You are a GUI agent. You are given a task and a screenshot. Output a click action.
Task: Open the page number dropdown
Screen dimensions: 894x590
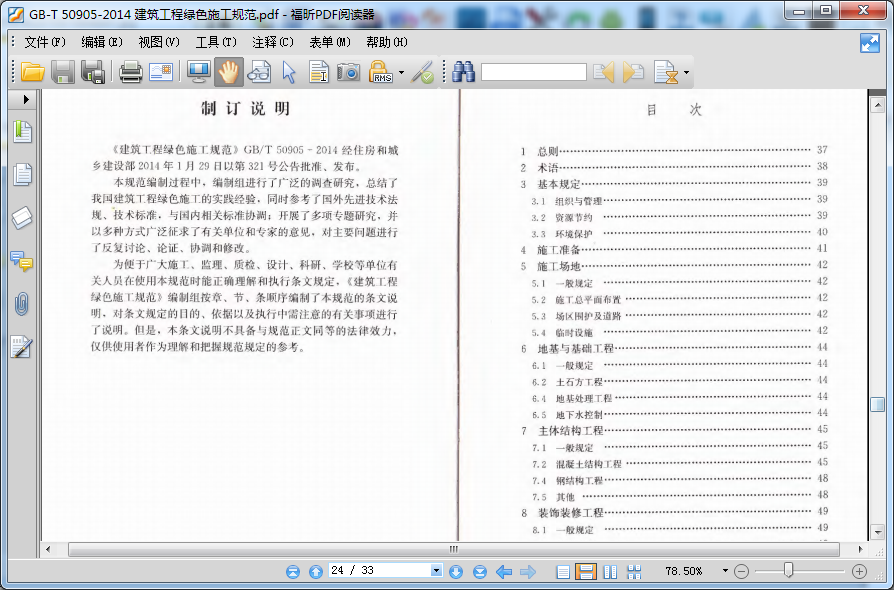point(436,571)
